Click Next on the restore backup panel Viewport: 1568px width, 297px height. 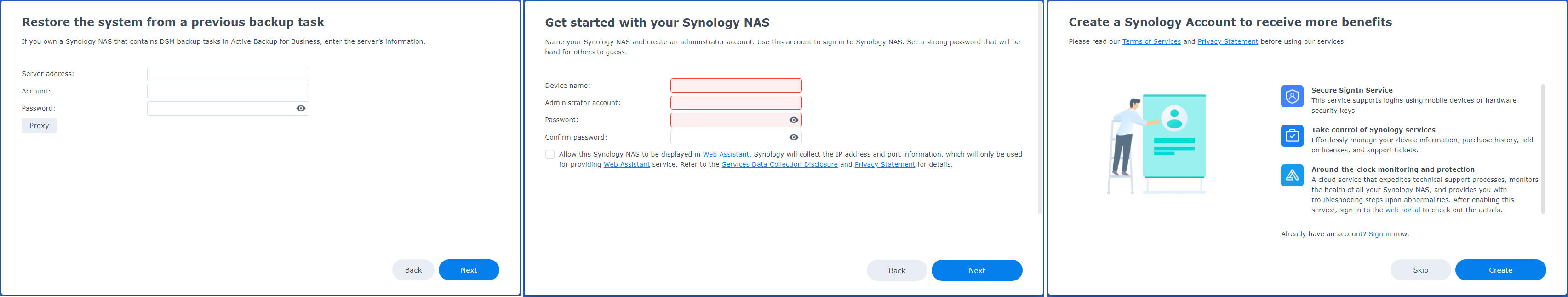tap(469, 270)
